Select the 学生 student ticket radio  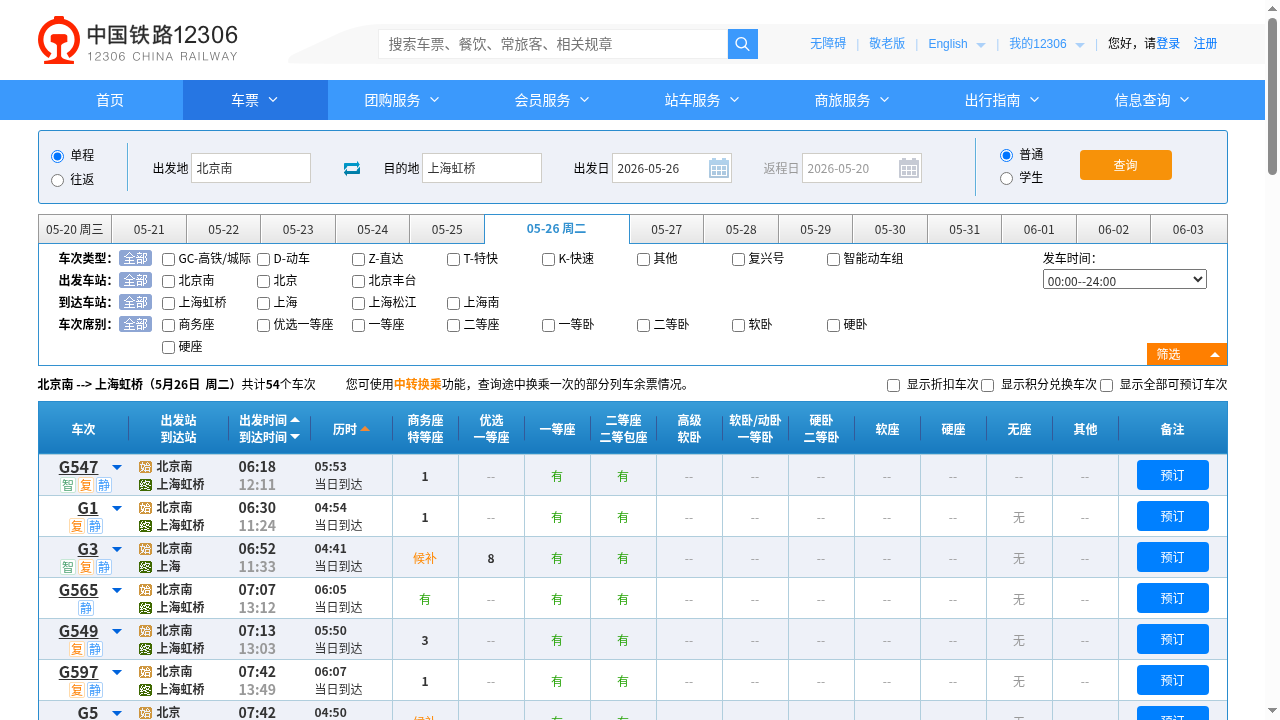click(1006, 178)
